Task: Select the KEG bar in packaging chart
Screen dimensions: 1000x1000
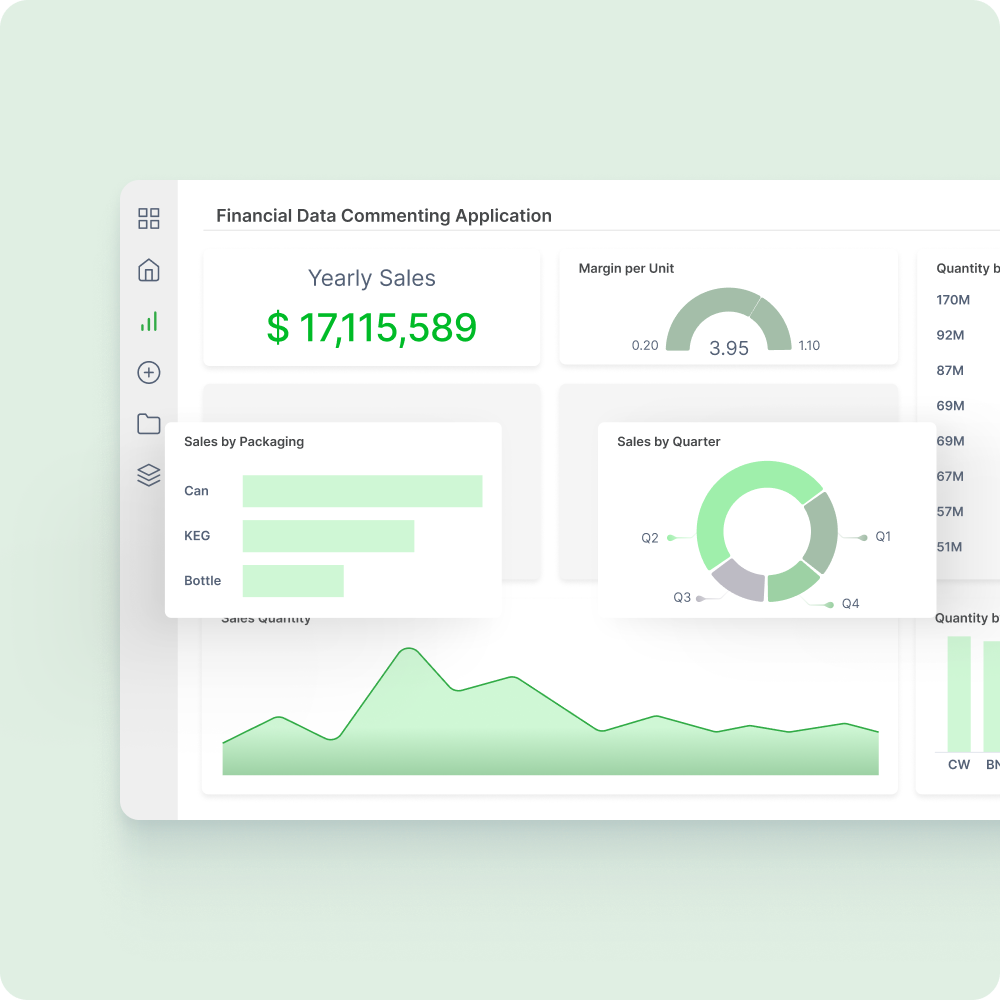Action: (x=328, y=536)
